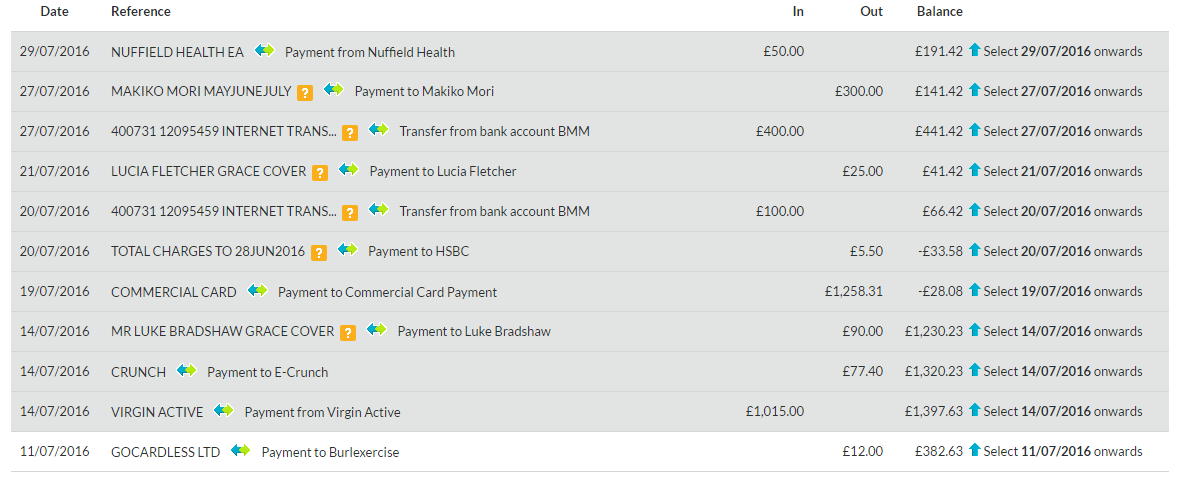Click transfer arrows icon next to VIRGIN ACTIVE
Viewport: 1179px width, 479px height.
tap(223, 411)
